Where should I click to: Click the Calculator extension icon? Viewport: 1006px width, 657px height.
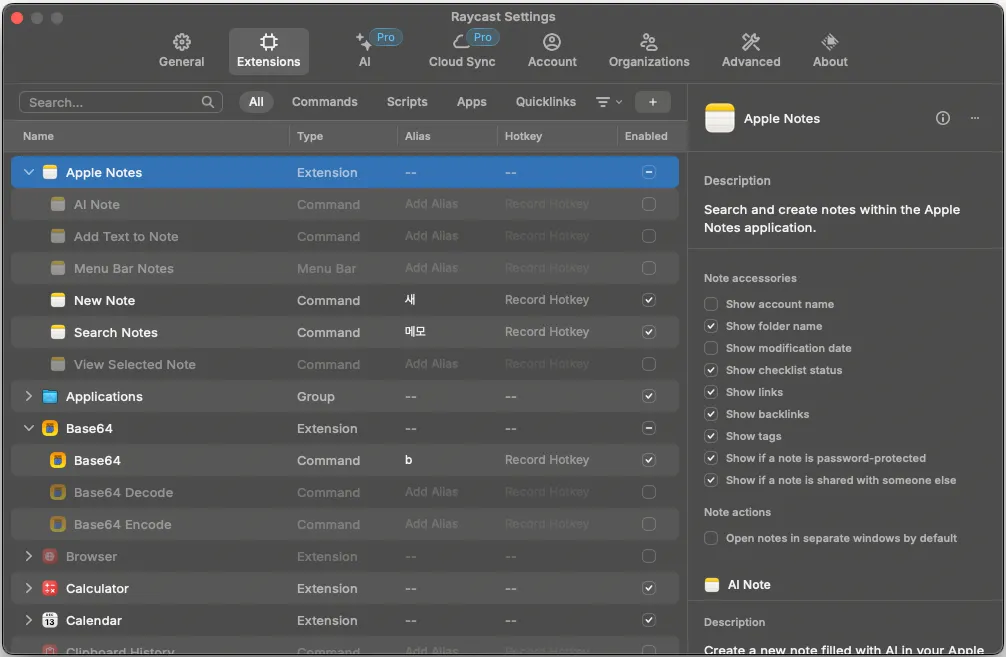pyautogui.click(x=50, y=589)
